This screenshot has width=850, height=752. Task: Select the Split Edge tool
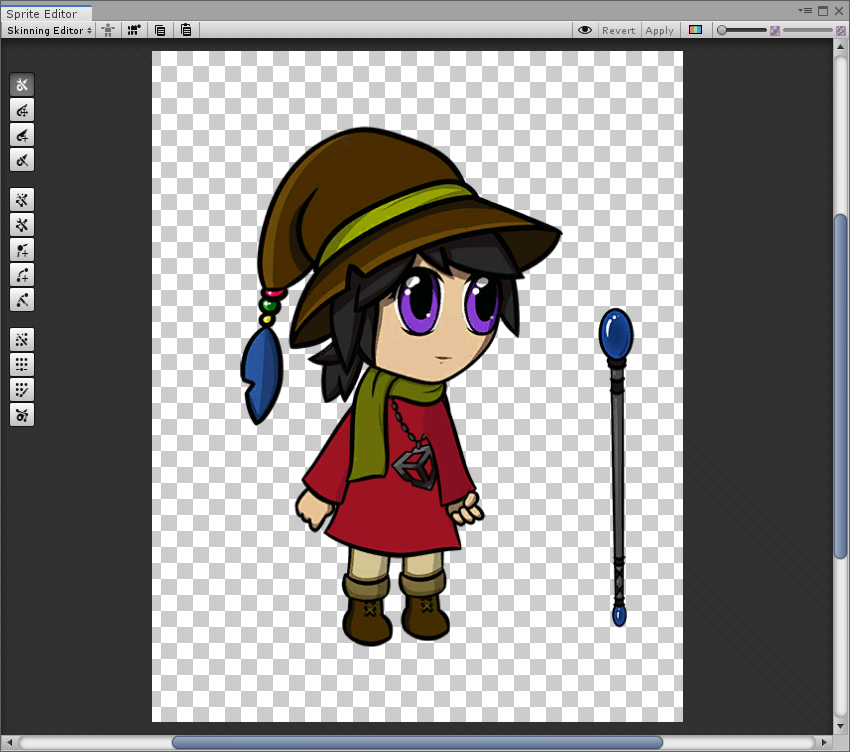point(22,299)
